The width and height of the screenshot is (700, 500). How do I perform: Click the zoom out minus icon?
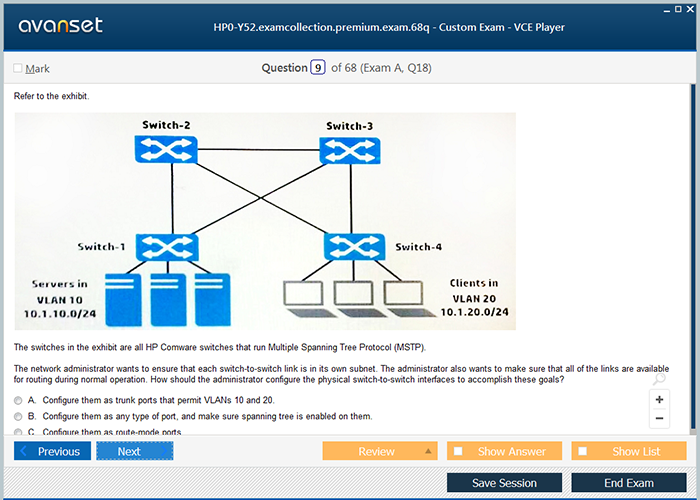pos(660,418)
